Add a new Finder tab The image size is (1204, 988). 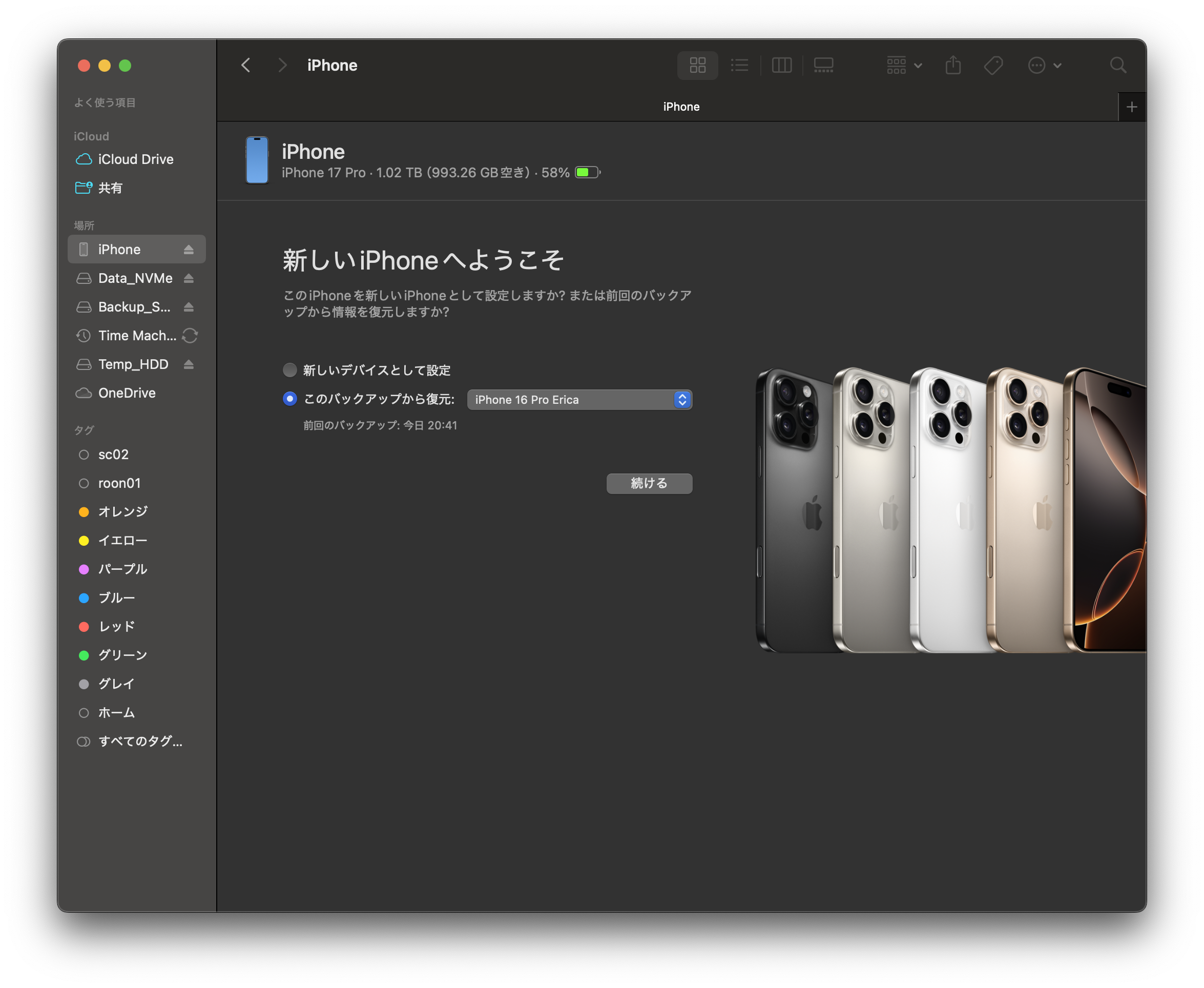(1131, 107)
